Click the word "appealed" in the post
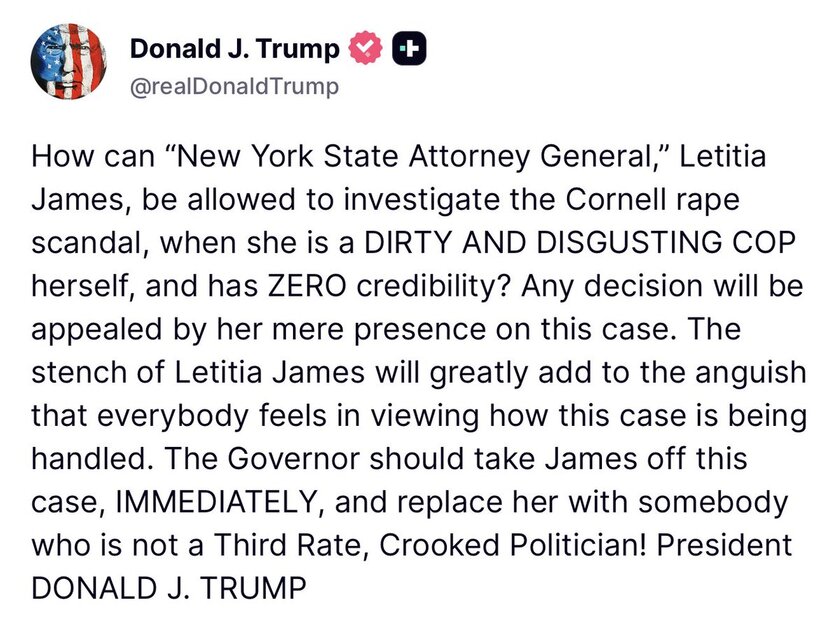This screenshot has width=839, height=628. 96,331
